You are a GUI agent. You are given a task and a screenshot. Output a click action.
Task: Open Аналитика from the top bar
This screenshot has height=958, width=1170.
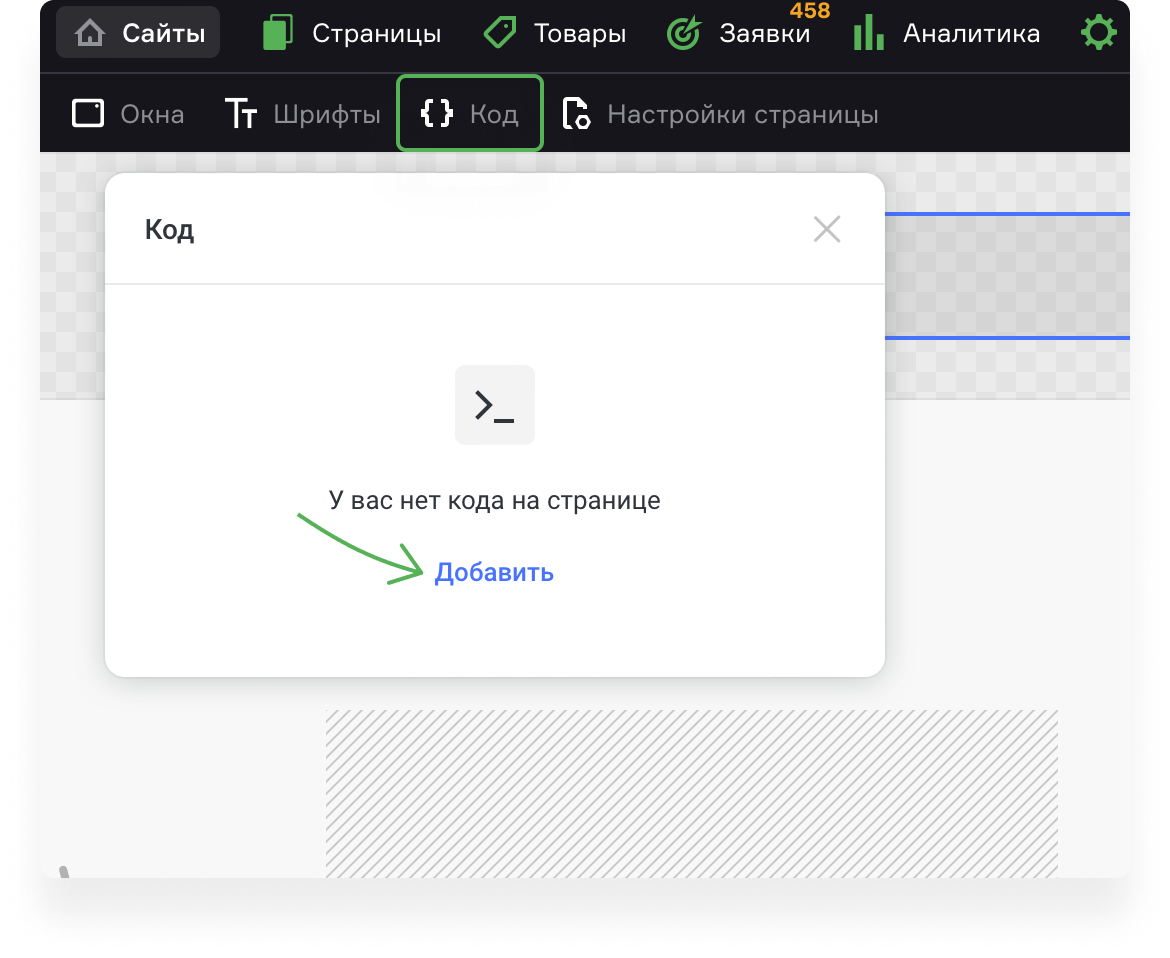point(969,31)
